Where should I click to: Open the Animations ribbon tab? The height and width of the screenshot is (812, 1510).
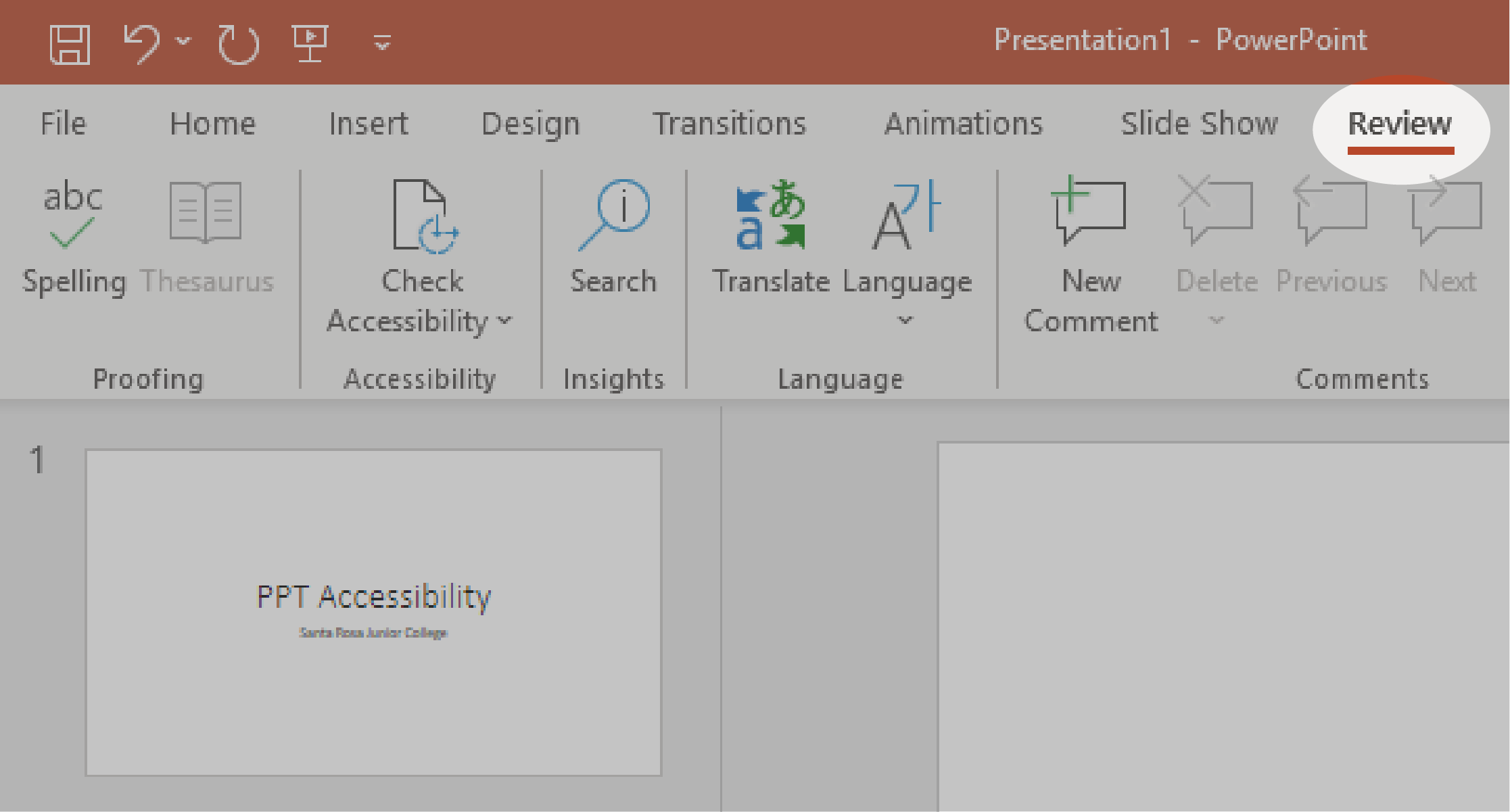tap(963, 124)
